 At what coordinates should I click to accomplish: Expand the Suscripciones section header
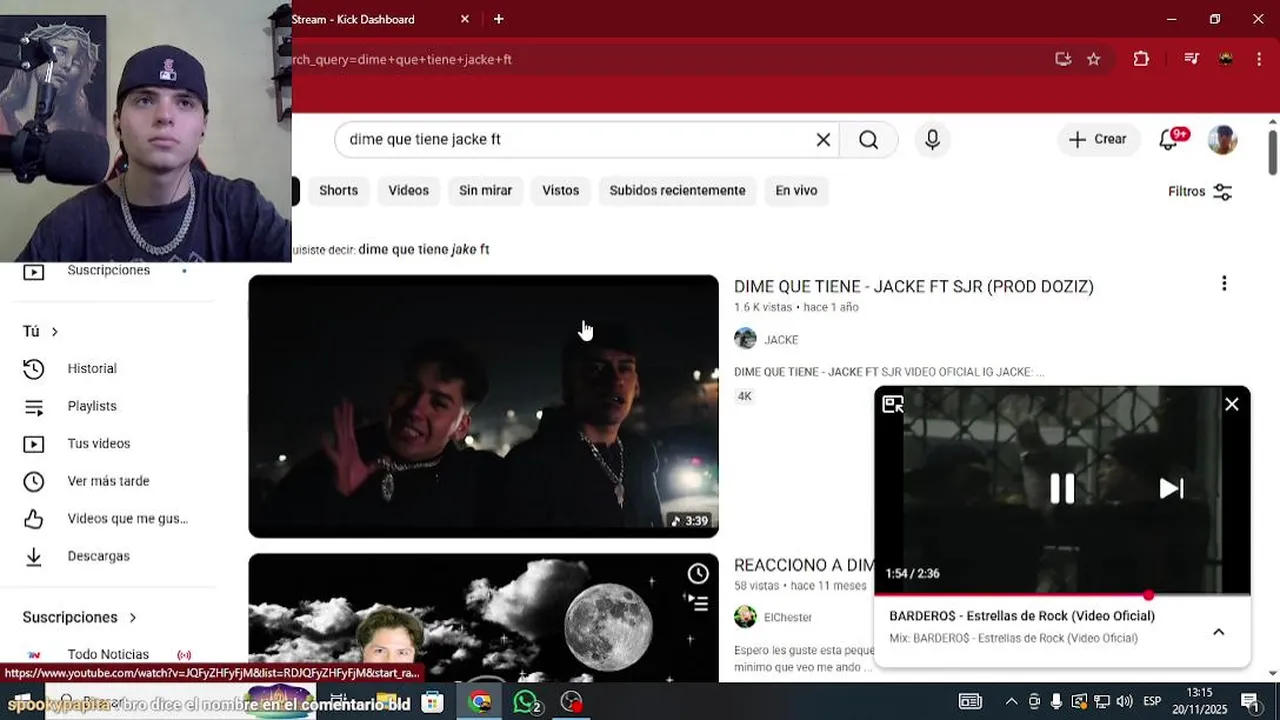(x=80, y=617)
